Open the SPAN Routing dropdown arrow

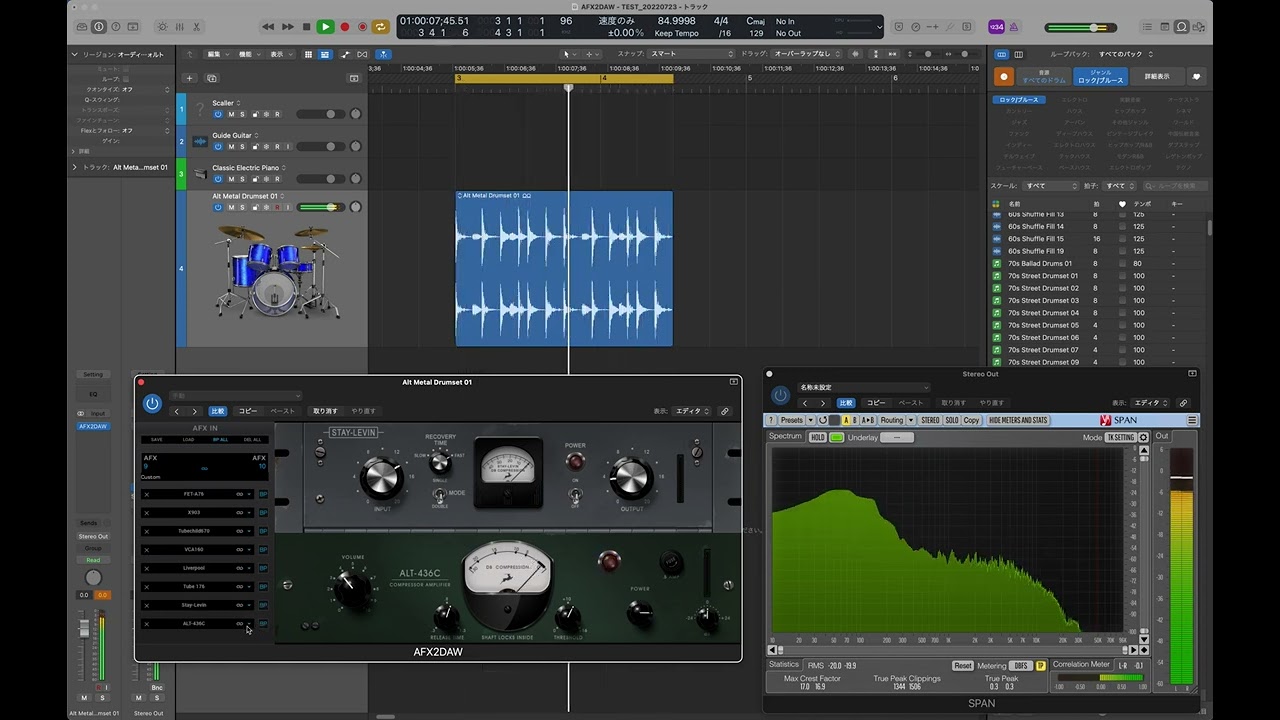coord(911,420)
